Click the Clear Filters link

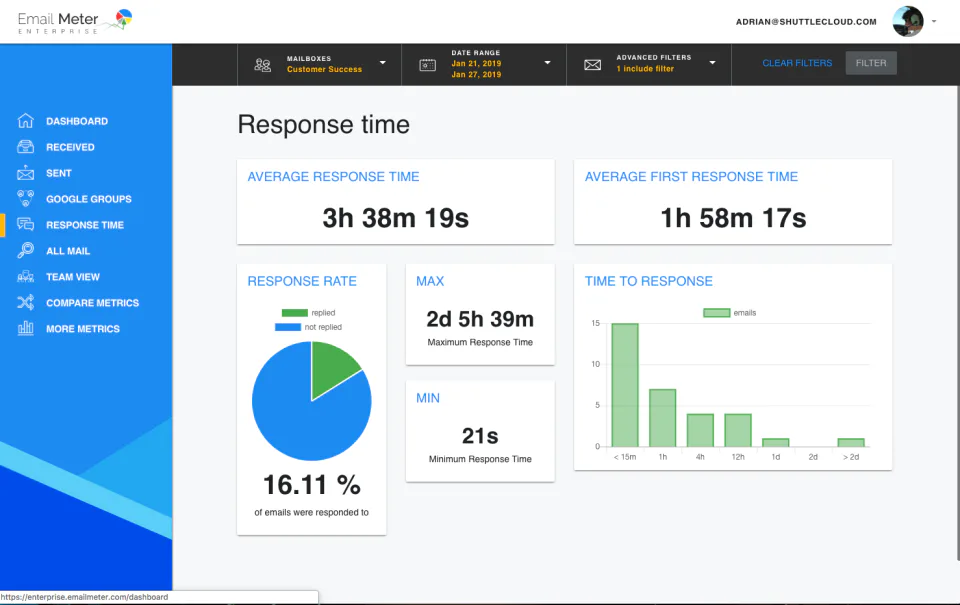797,62
